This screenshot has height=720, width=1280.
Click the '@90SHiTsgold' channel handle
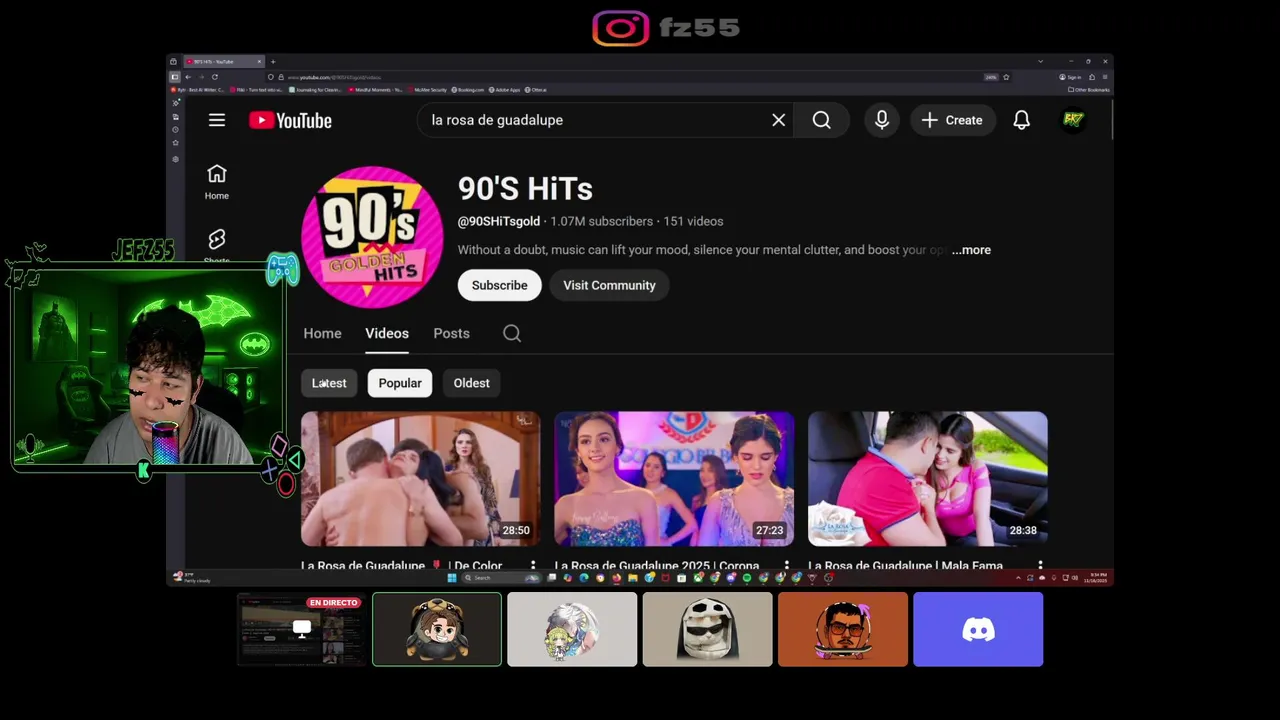tap(498, 221)
